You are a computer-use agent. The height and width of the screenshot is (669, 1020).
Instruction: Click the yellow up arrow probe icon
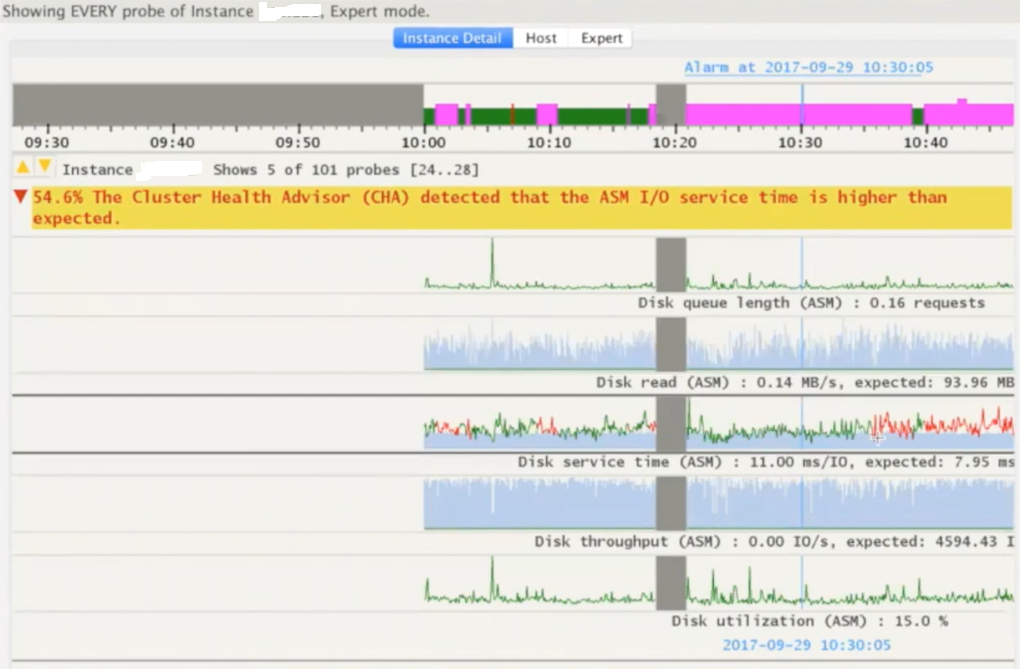tap(24, 167)
